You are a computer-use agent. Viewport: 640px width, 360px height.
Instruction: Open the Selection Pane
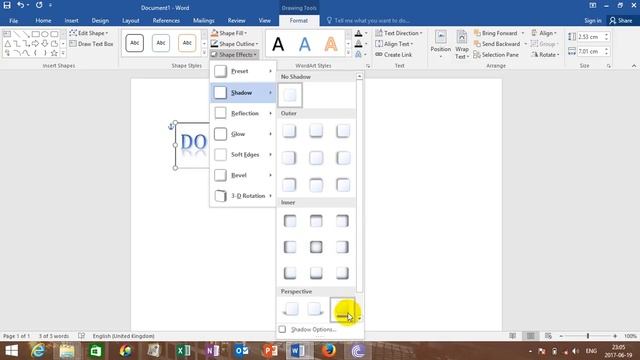[x=496, y=54]
